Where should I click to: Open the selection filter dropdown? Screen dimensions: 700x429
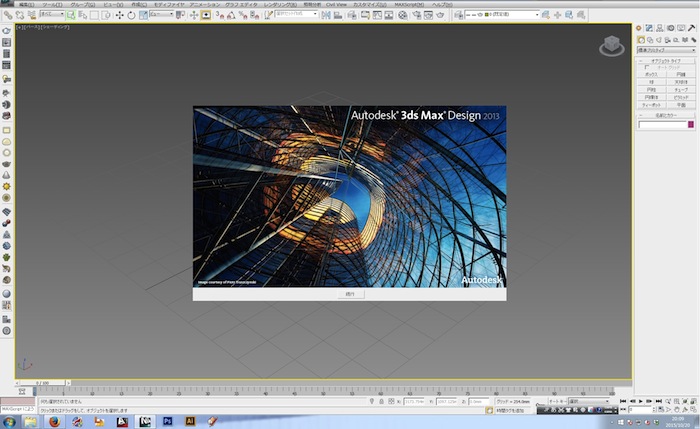[x=52, y=16]
